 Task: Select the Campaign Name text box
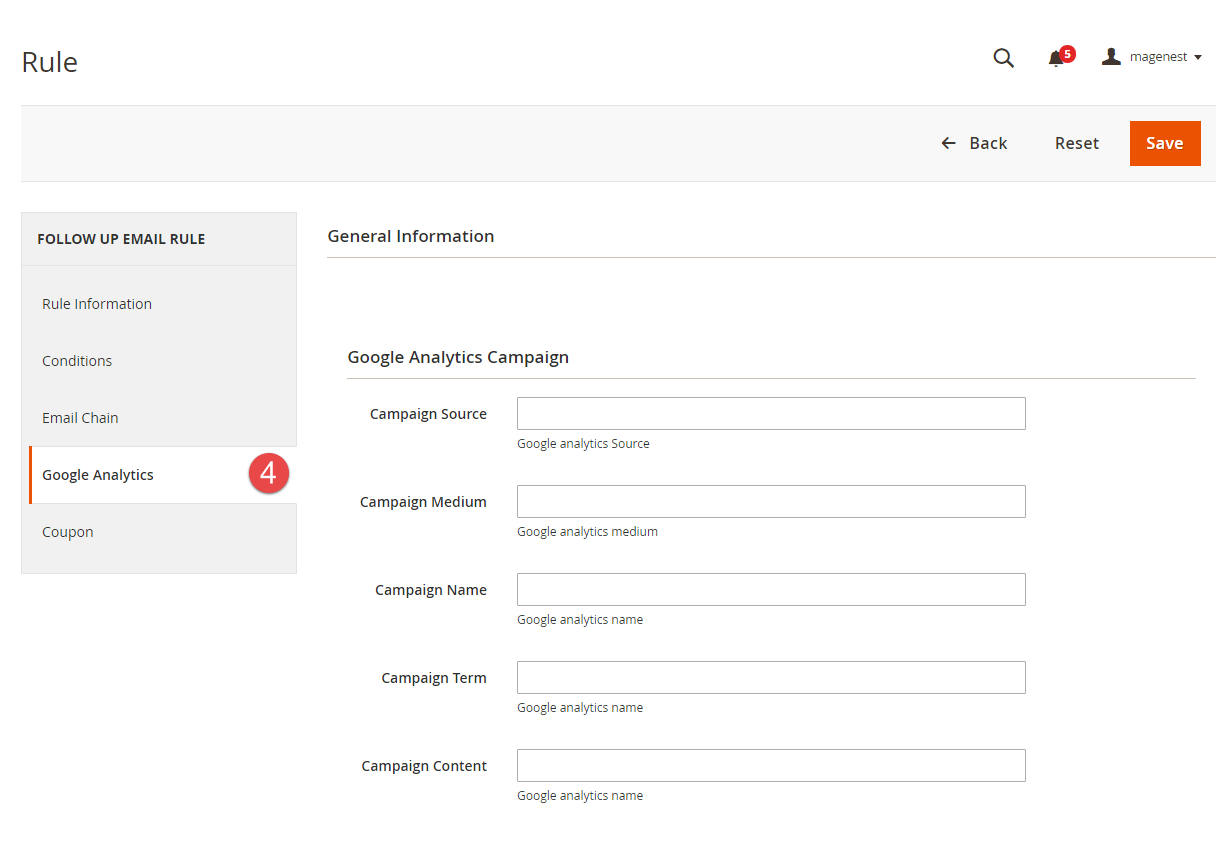click(770, 590)
